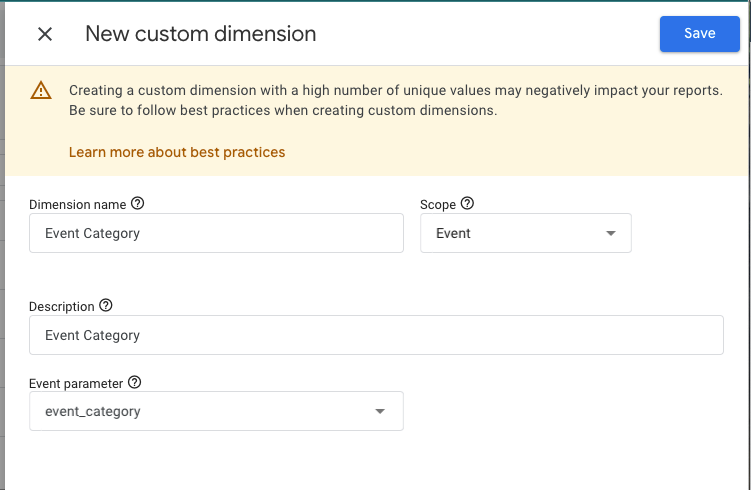Click the Description field label
751x490 pixels.
pyautogui.click(x=62, y=307)
